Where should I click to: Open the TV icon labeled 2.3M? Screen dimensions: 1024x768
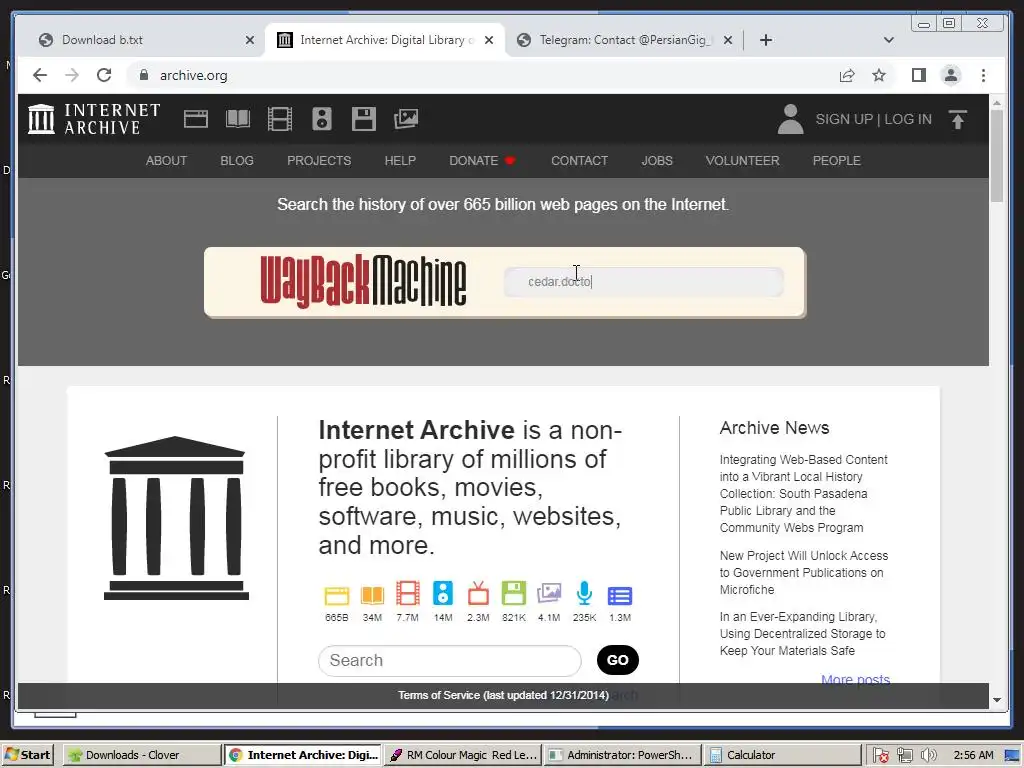[478, 594]
